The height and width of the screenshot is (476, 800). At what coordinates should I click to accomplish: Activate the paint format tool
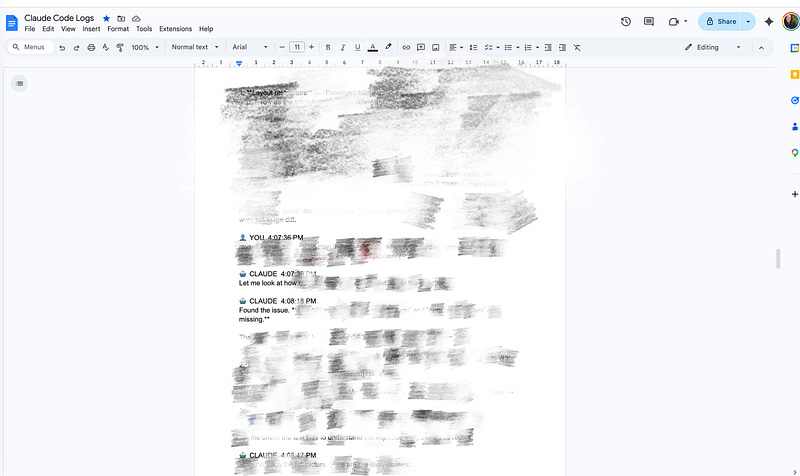point(120,47)
